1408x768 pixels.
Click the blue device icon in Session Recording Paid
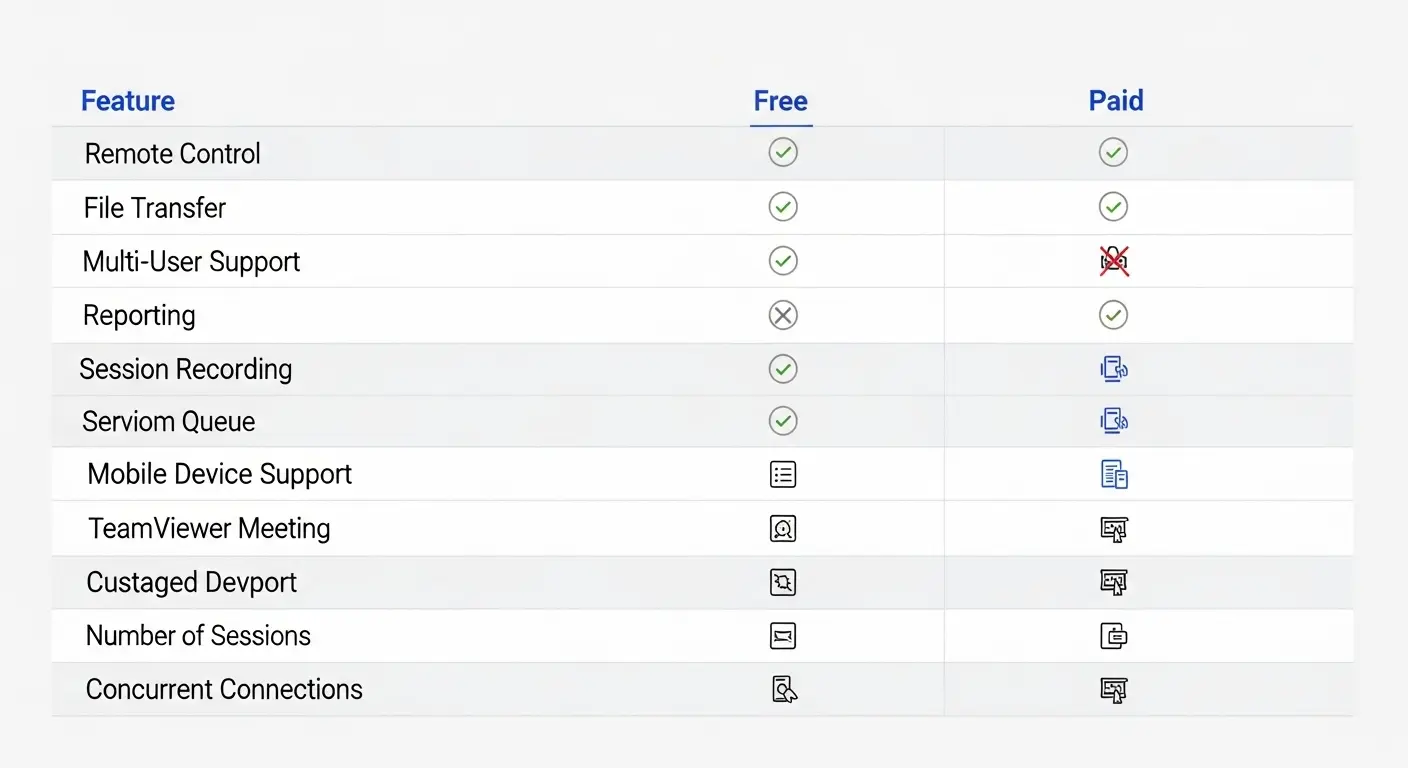point(1114,369)
